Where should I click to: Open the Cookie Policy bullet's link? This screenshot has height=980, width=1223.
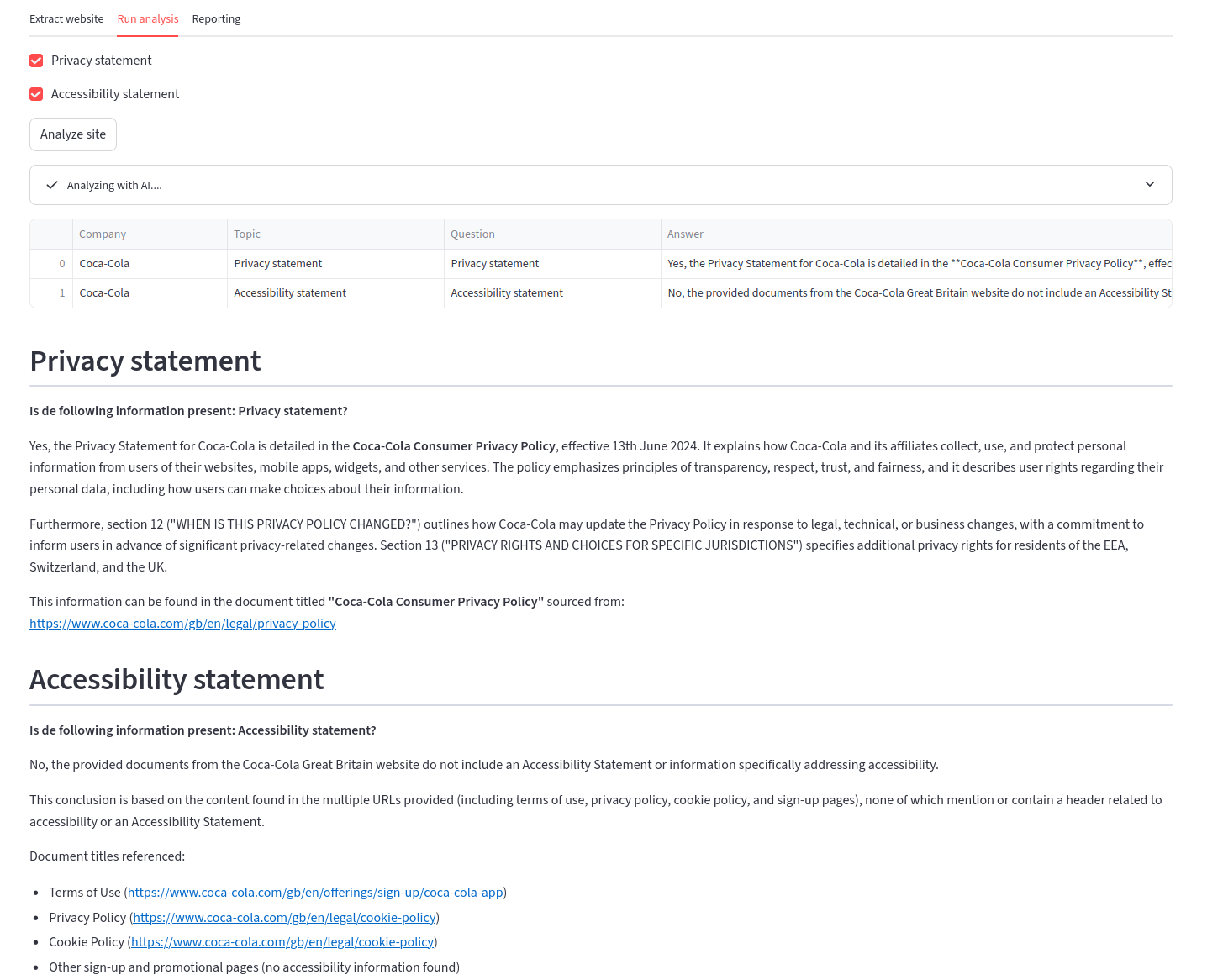pyautogui.click(x=282, y=942)
